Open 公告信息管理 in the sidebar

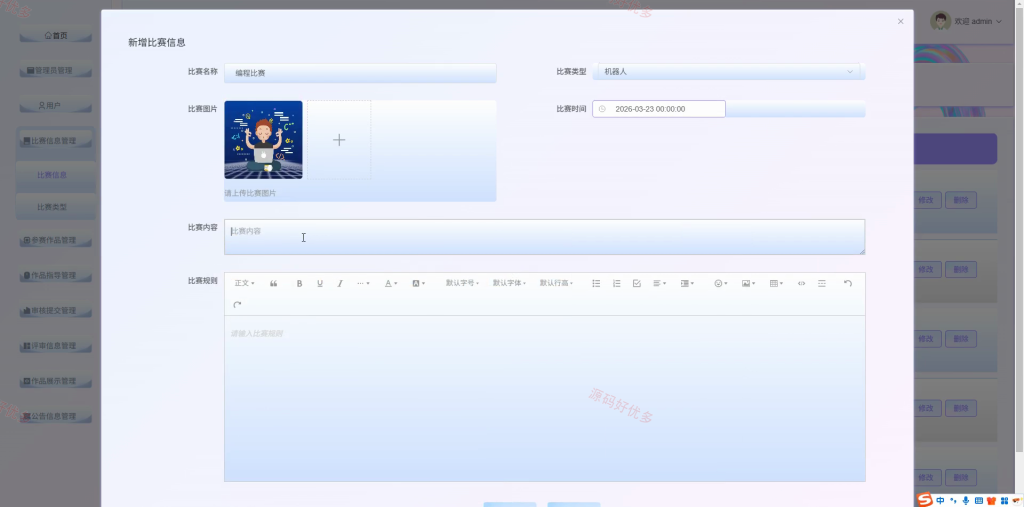(56, 417)
